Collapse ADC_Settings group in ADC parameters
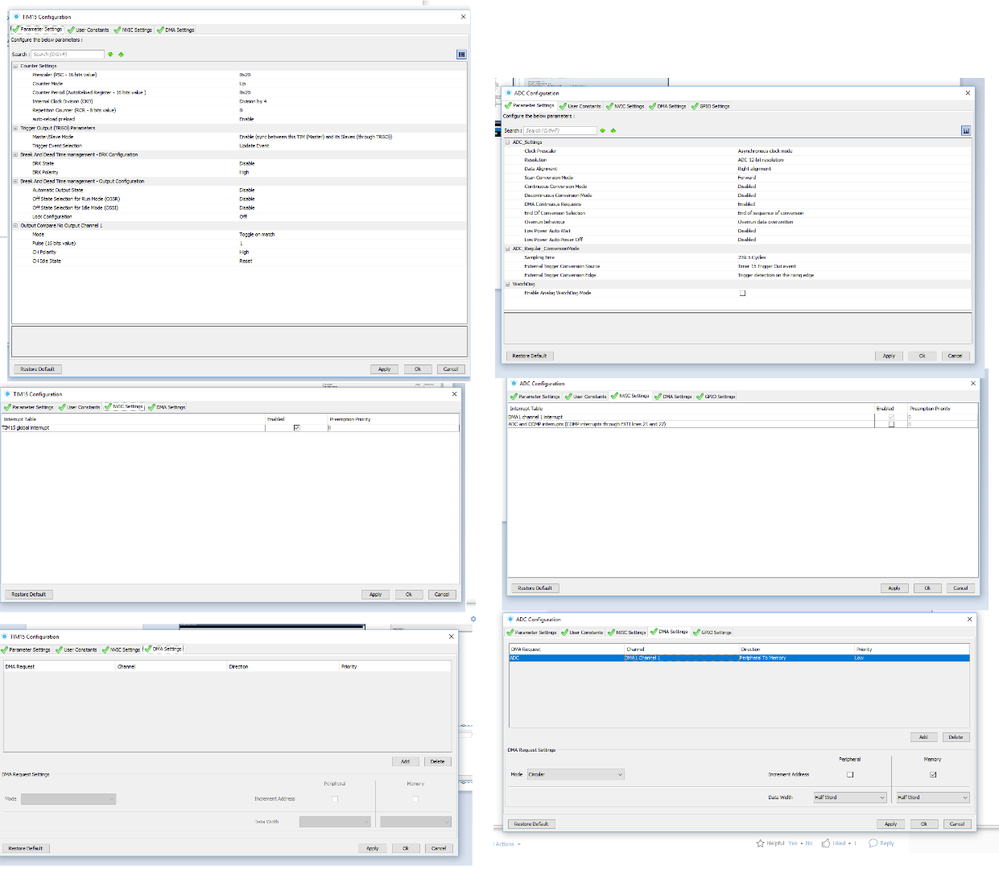Screen dimensions: 999x869 [508, 142]
